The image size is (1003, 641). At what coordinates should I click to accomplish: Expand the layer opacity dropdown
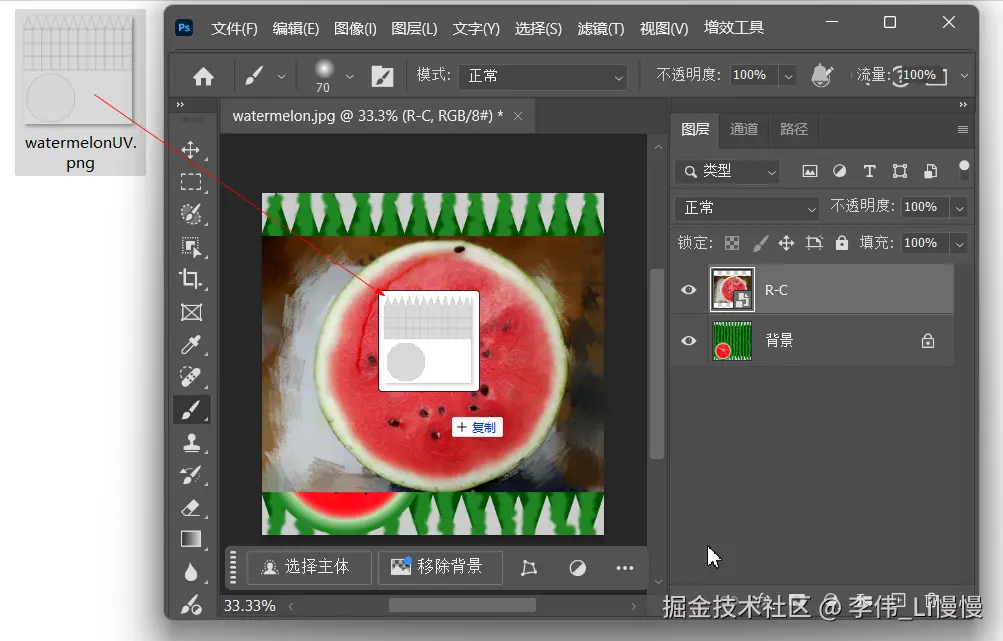pos(959,208)
